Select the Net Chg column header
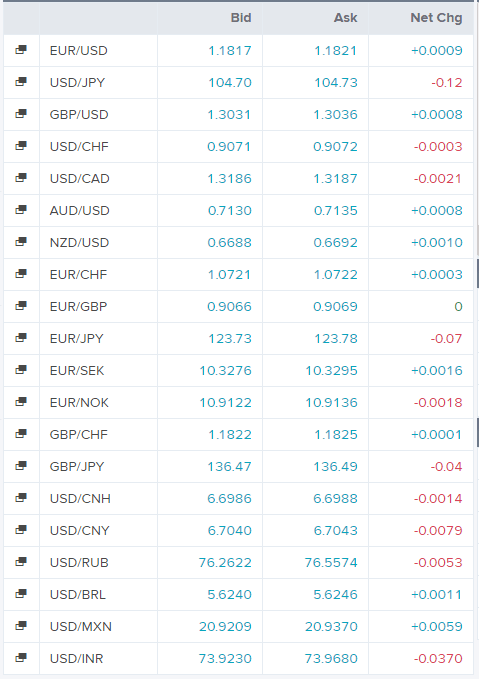This screenshot has height=679, width=479. click(436, 18)
